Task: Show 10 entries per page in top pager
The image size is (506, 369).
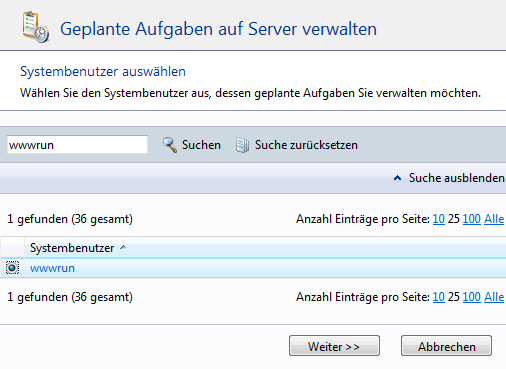Action: (439, 219)
